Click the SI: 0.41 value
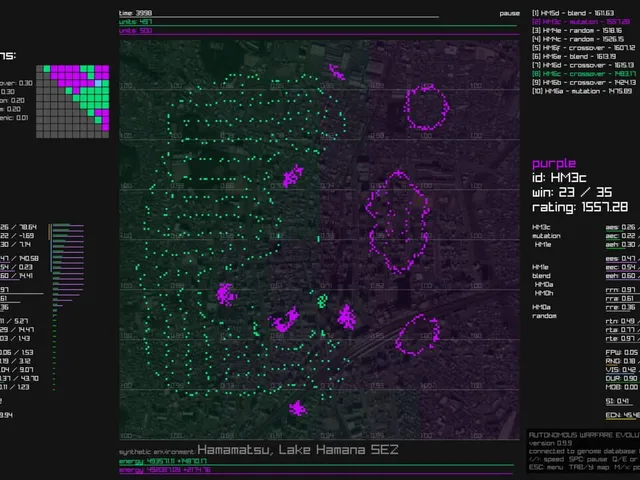 pos(617,401)
